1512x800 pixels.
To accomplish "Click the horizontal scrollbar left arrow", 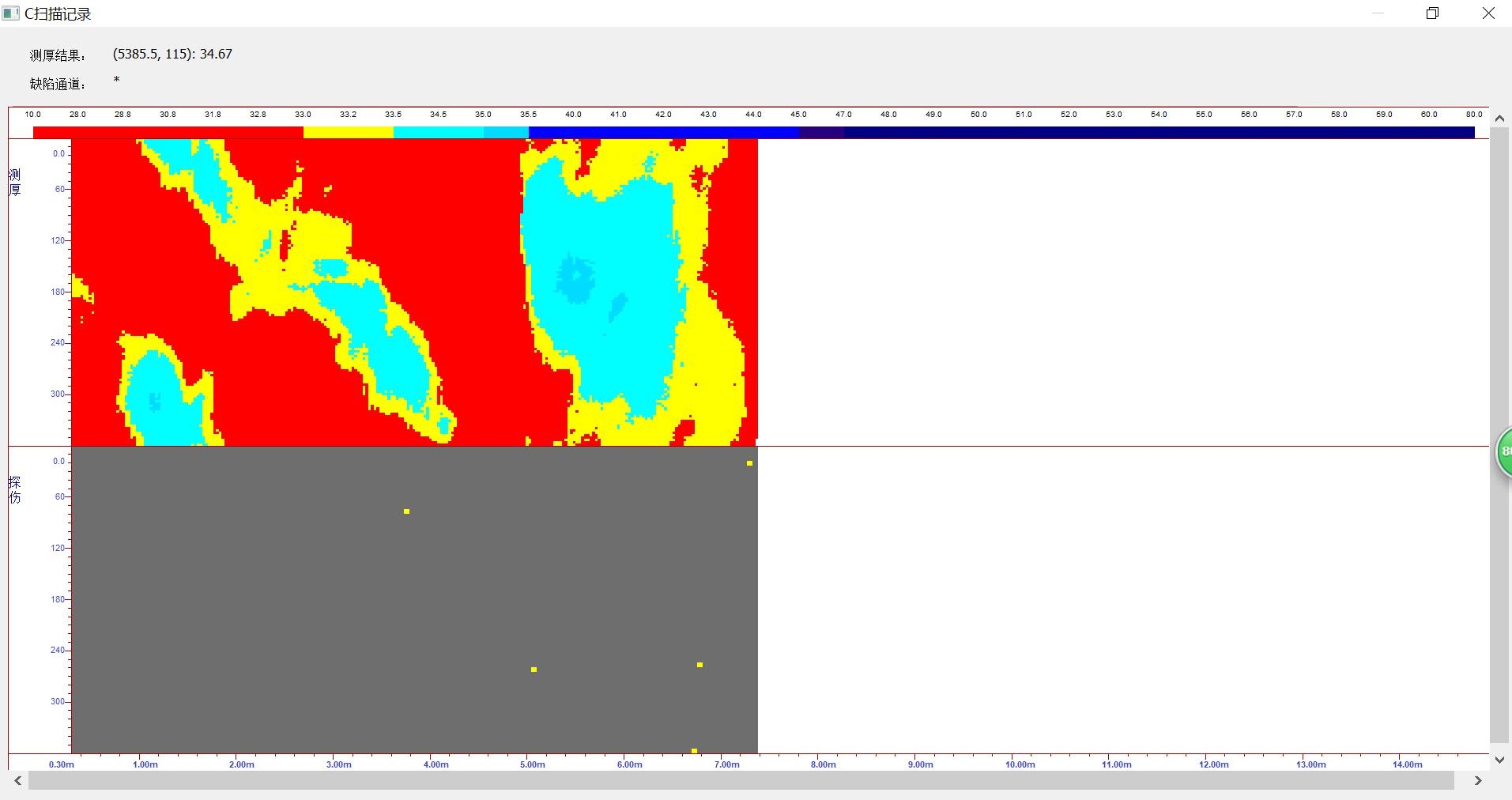I will tap(17, 781).
